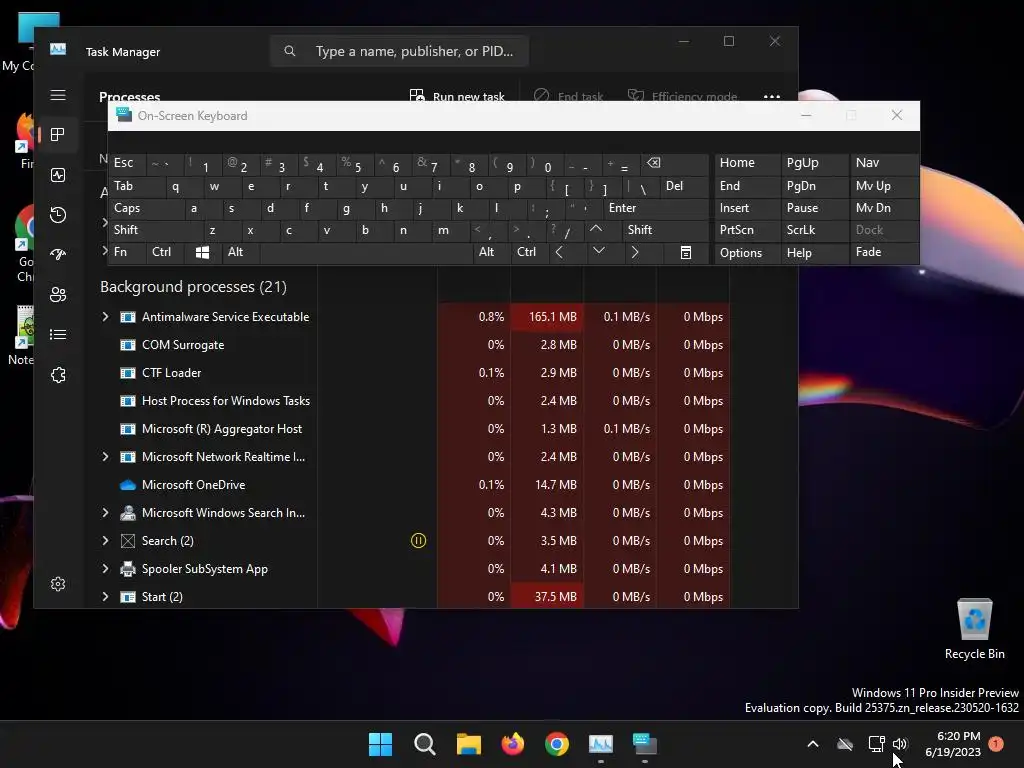1024x768 pixels.
Task: Expand Start (2) process group
Action: (x=105, y=597)
